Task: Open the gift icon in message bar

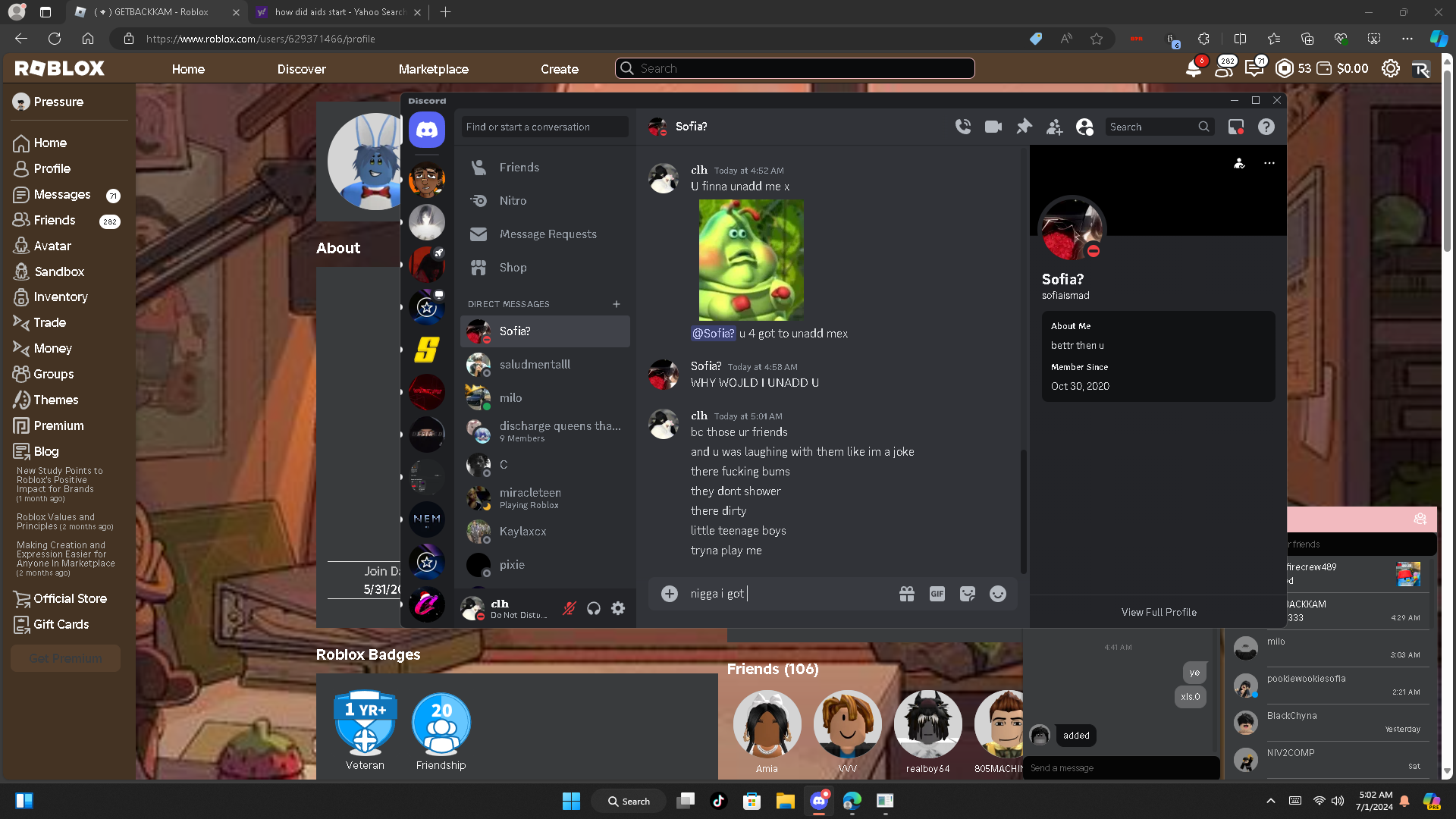Action: click(x=907, y=594)
